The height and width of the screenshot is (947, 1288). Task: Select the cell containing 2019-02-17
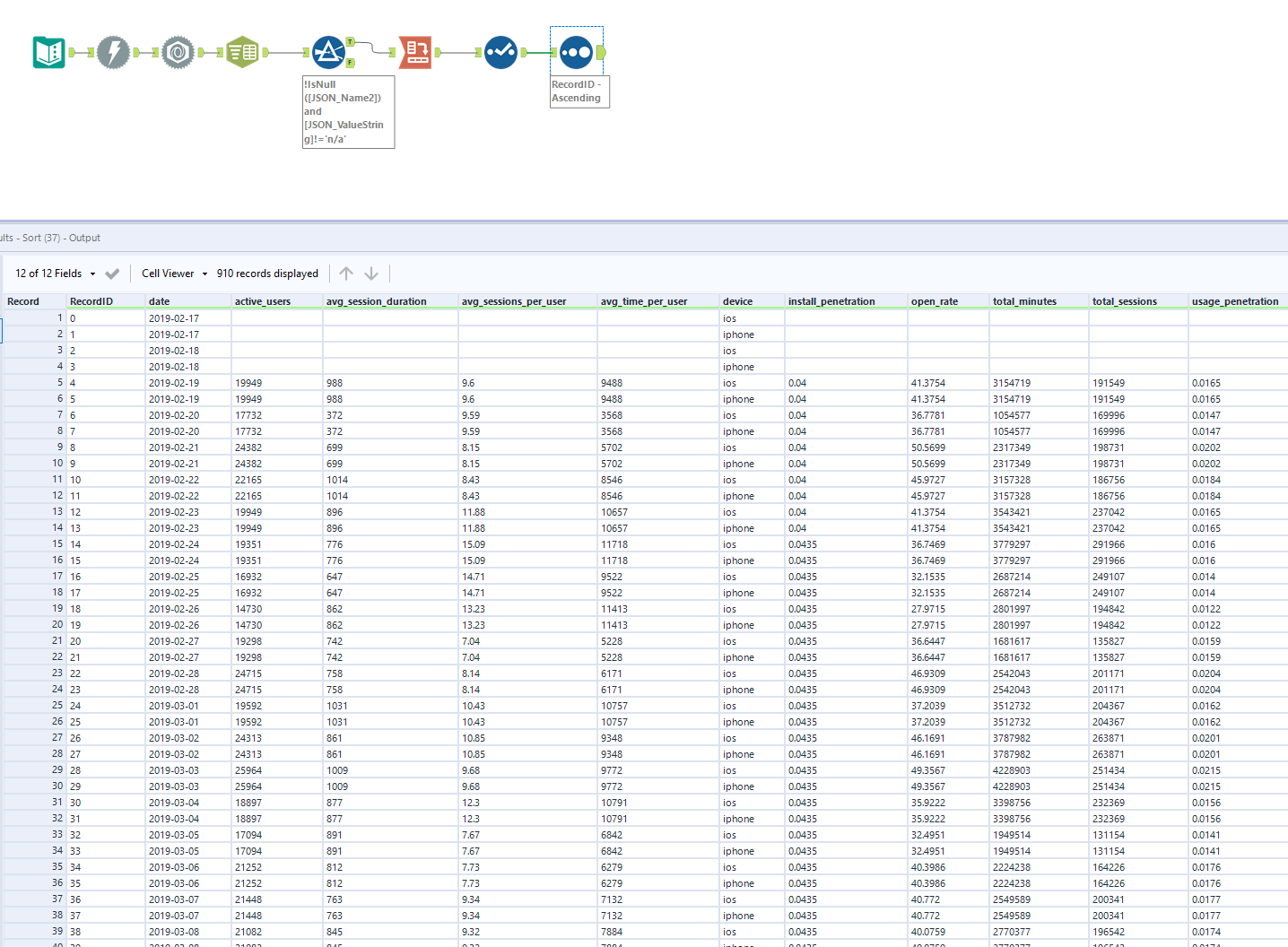[x=174, y=317]
